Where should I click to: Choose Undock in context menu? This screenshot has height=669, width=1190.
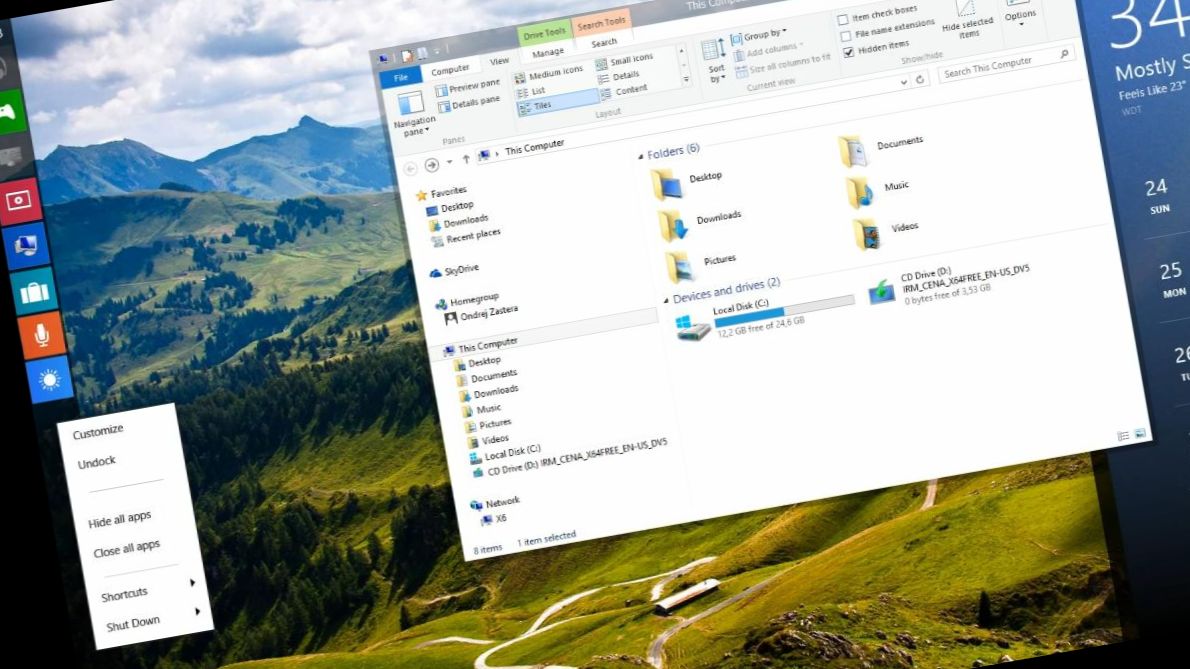tap(96, 463)
